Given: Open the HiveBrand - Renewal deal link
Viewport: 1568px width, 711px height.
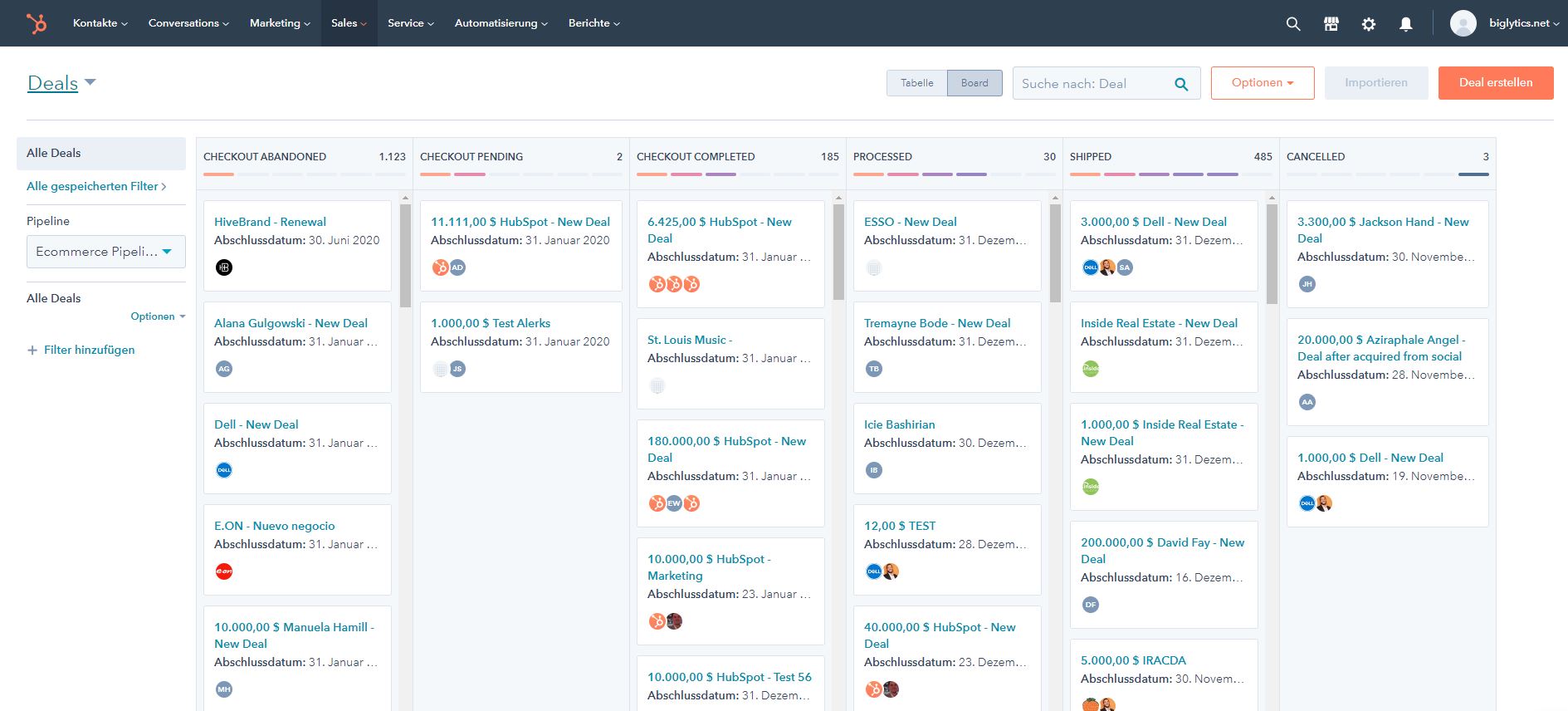Looking at the screenshot, I should click(270, 222).
